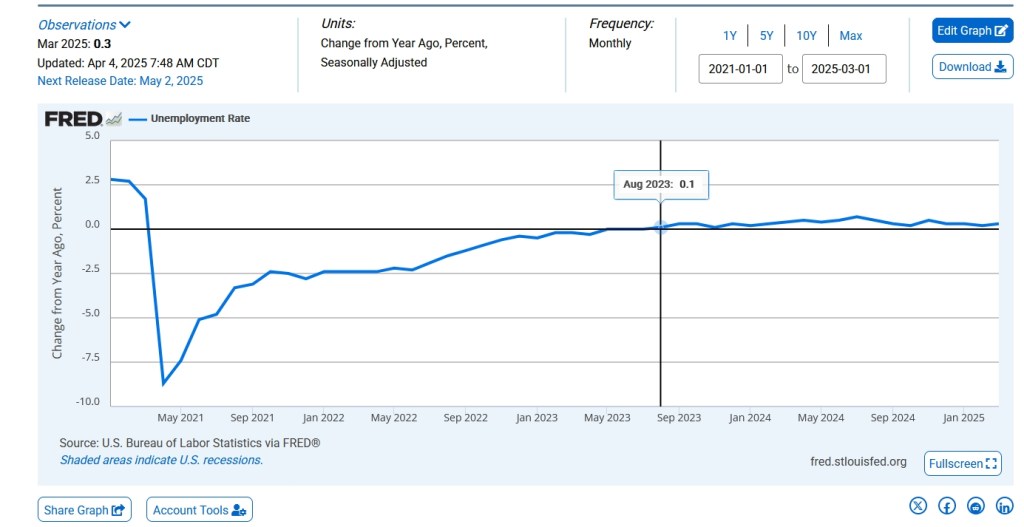Select the 1Y time range

(x=730, y=36)
